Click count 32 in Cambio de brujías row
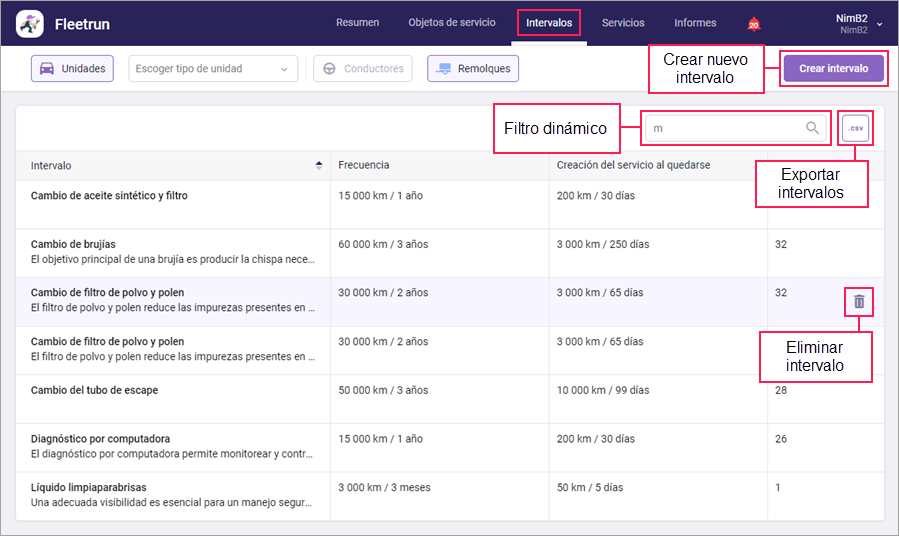This screenshot has width=899, height=536. click(781, 244)
